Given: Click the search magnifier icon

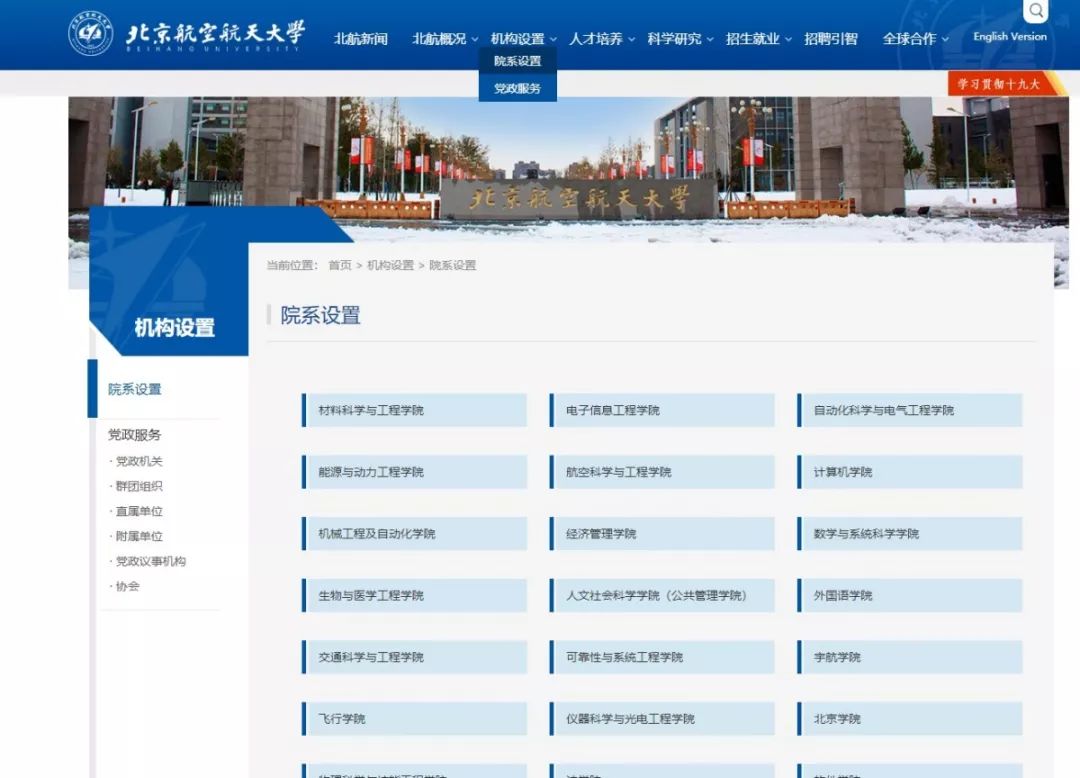Looking at the screenshot, I should [1035, 10].
